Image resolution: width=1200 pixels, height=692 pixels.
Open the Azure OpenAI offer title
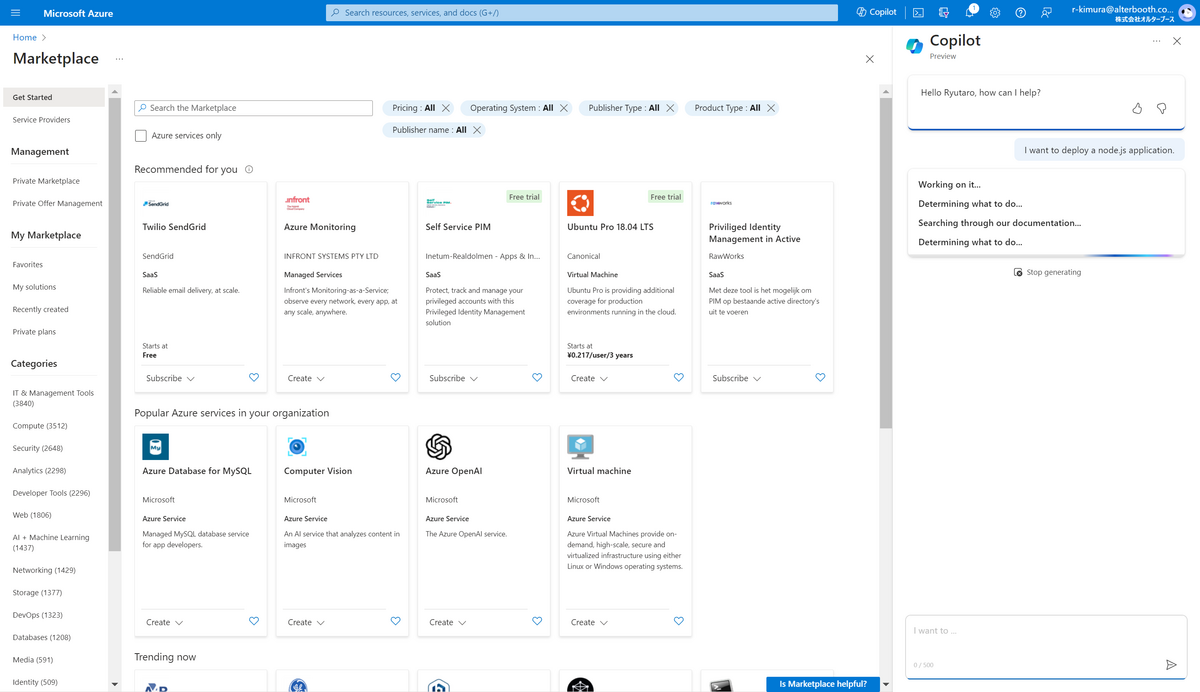pos(454,471)
